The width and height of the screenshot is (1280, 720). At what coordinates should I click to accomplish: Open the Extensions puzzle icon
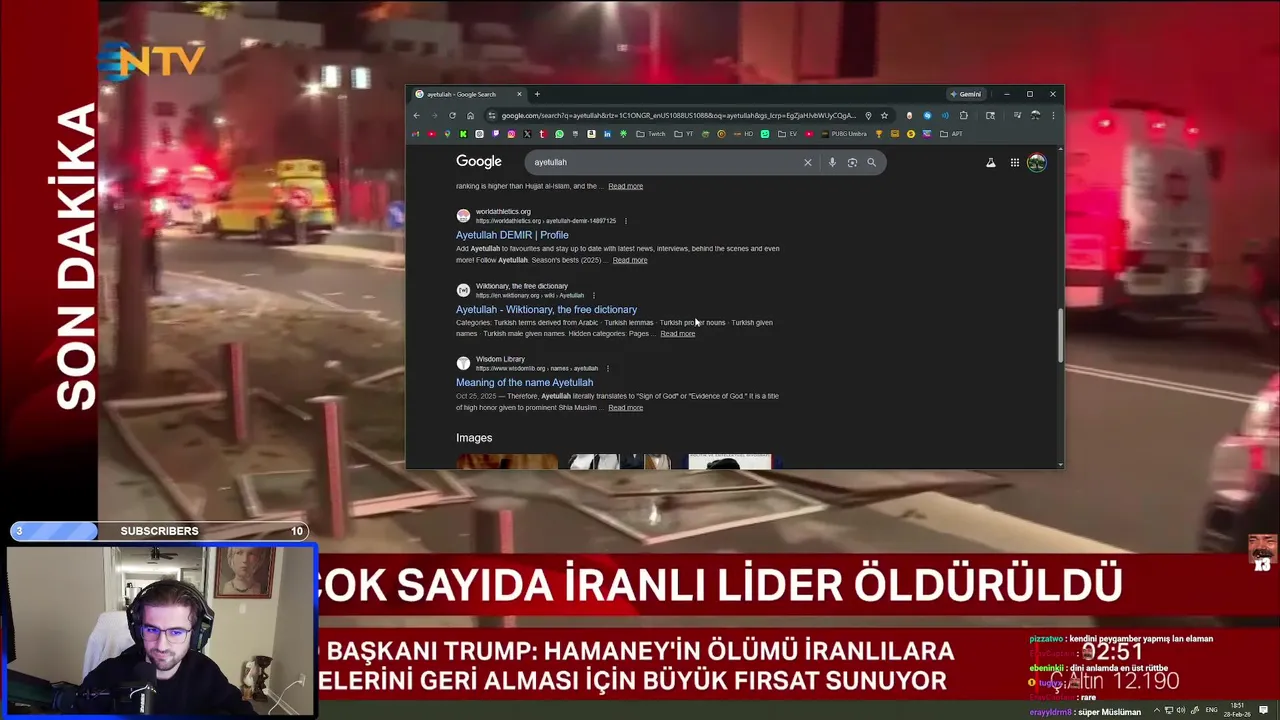pyautogui.click(x=963, y=116)
